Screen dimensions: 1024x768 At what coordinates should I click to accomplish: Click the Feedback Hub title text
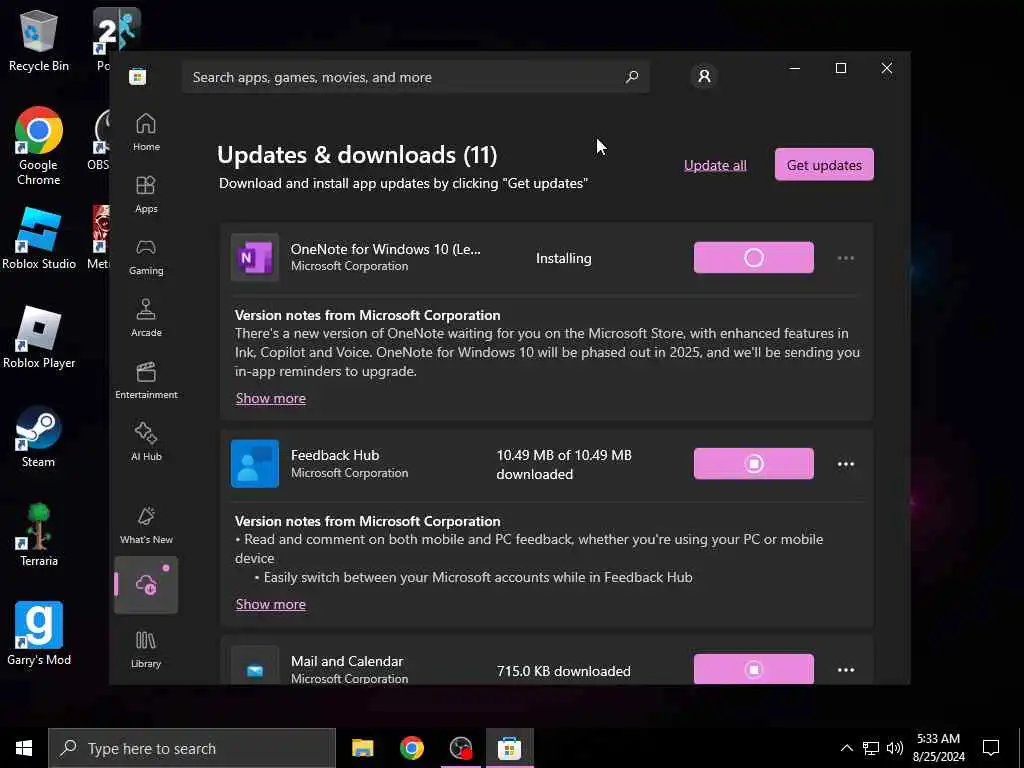tap(335, 455)
